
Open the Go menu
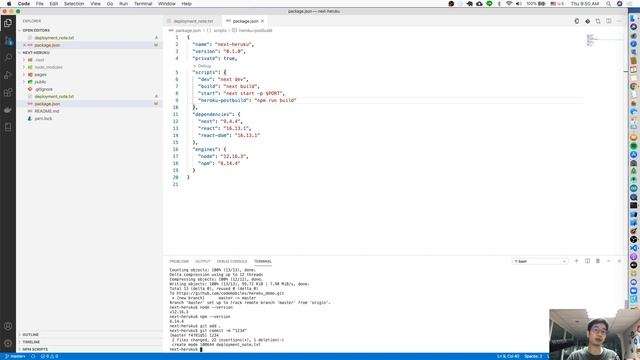pos(110,4)
